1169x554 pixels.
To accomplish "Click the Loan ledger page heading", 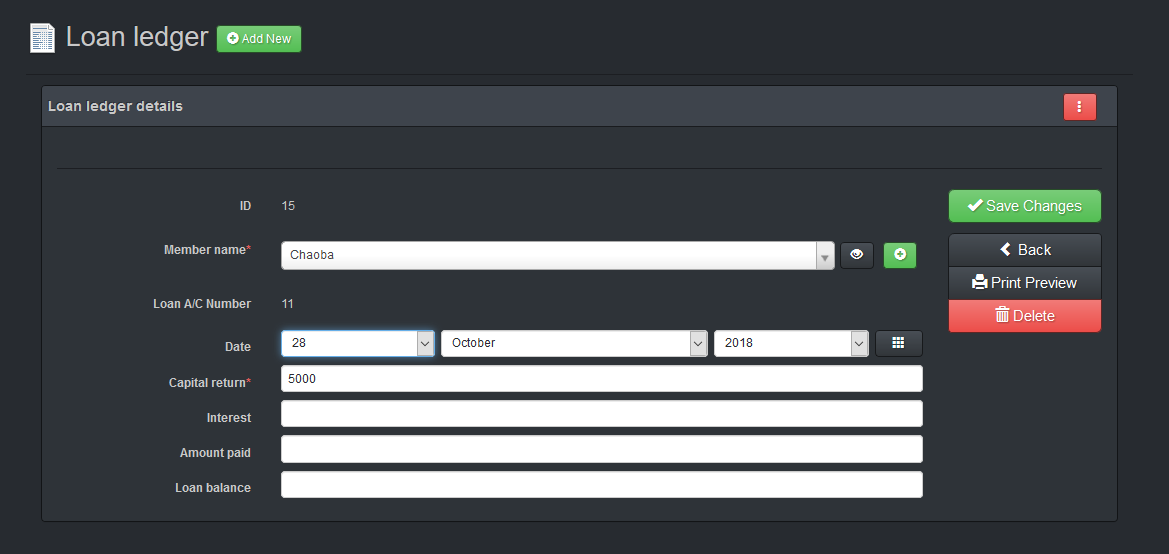I will tap(136, 37).
